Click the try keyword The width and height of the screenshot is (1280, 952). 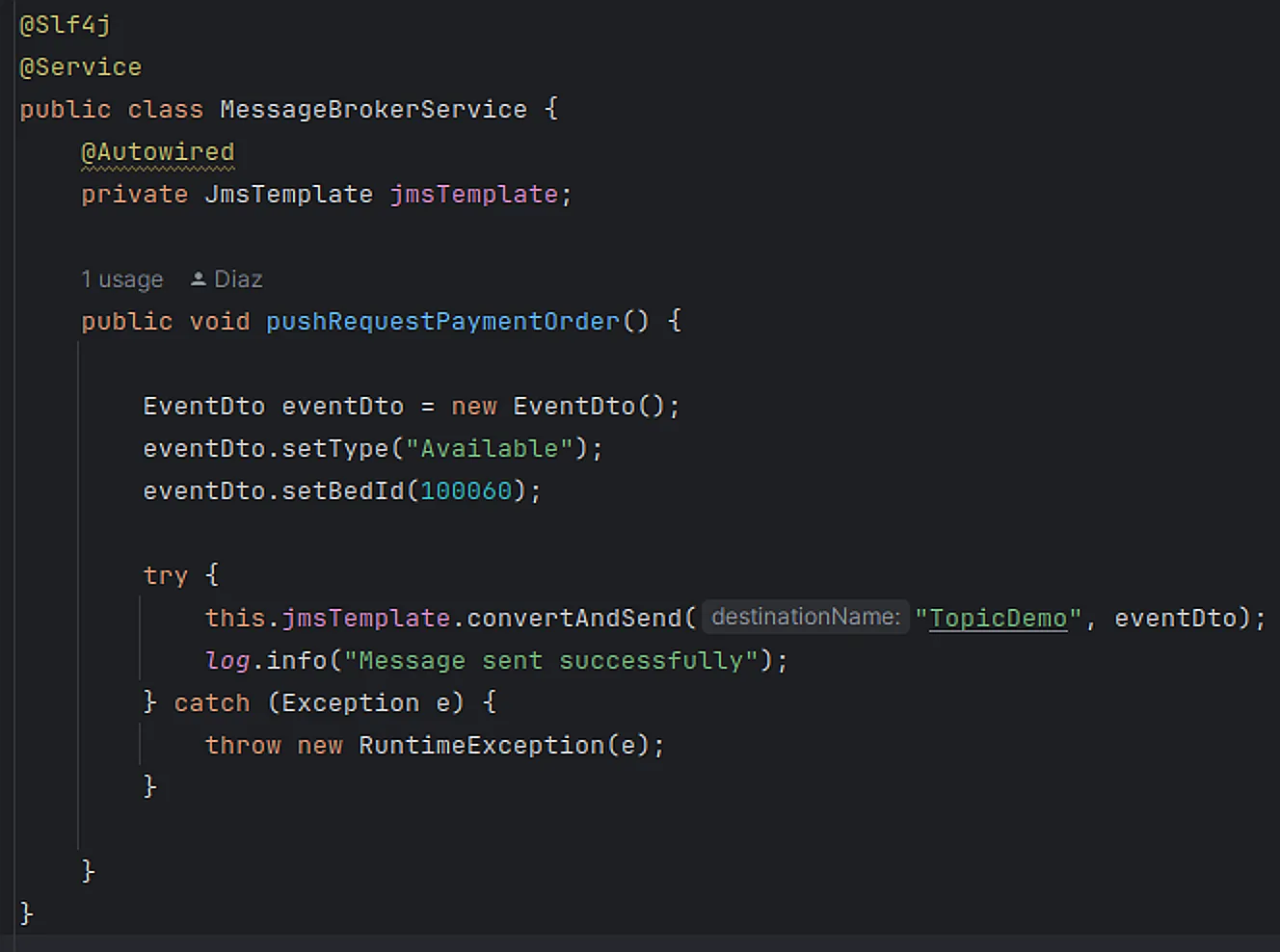pyautogui.click(x=165, y=576)
